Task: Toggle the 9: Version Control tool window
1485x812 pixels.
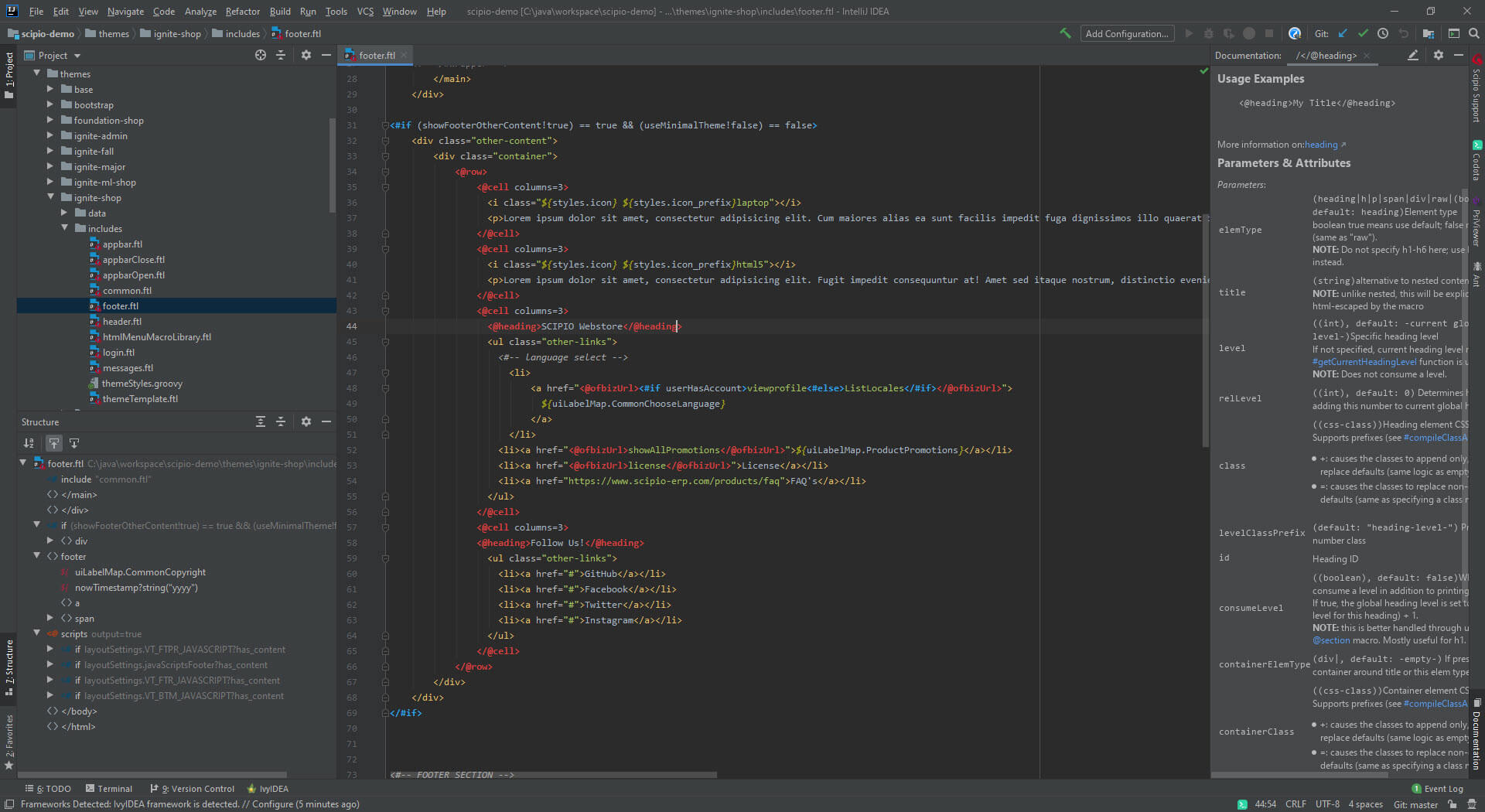Action: [192, 789]
